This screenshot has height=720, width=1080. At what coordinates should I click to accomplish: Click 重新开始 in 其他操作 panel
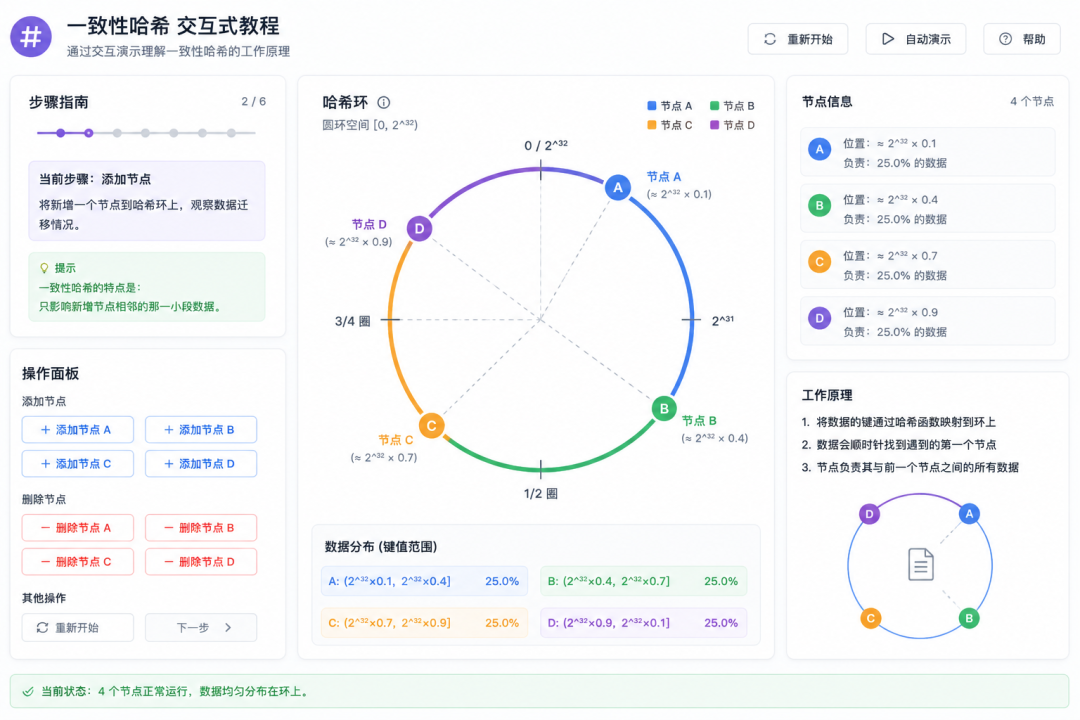tap(78, 628)
